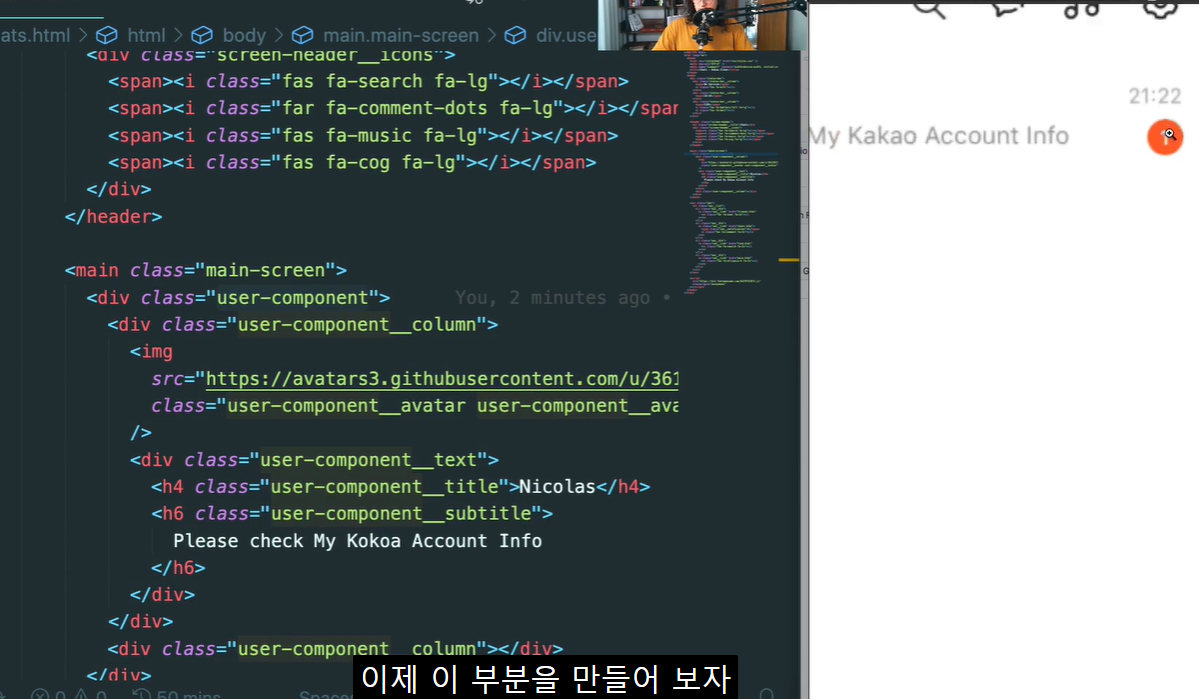Expand chevron after main.main-screen breadcrumb

point(492,35)
